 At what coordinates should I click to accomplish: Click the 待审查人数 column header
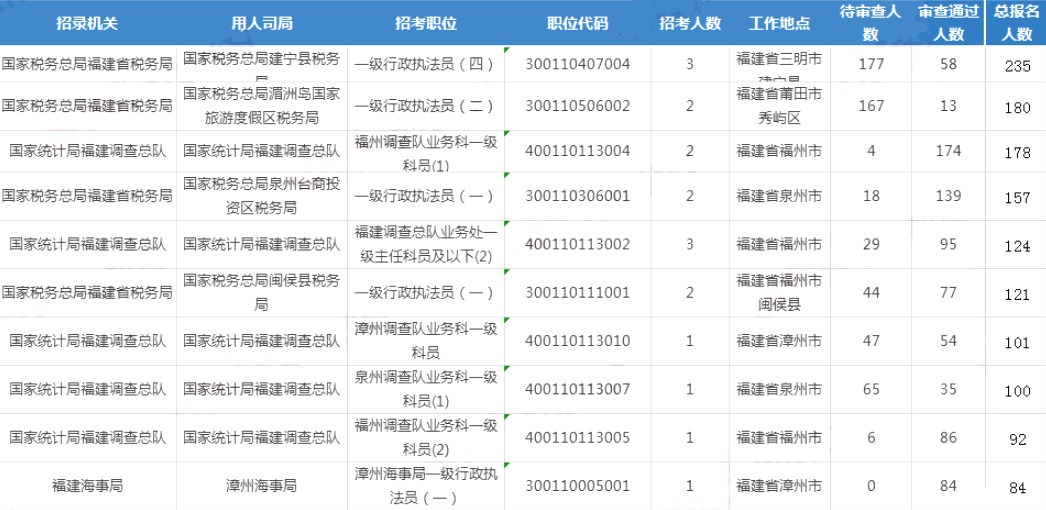(871, 23)
